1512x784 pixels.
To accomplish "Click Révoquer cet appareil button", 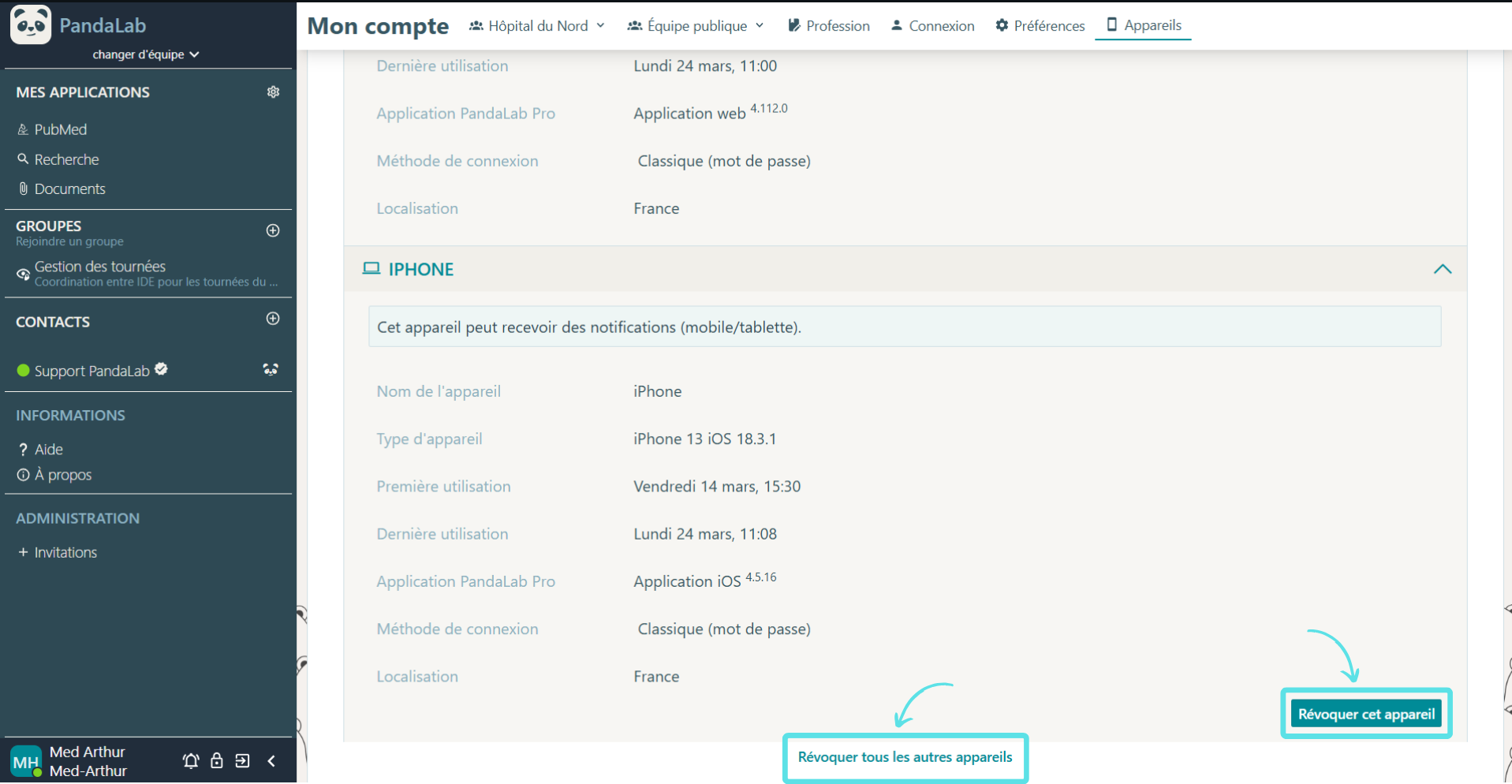I will pos(1367,715).
